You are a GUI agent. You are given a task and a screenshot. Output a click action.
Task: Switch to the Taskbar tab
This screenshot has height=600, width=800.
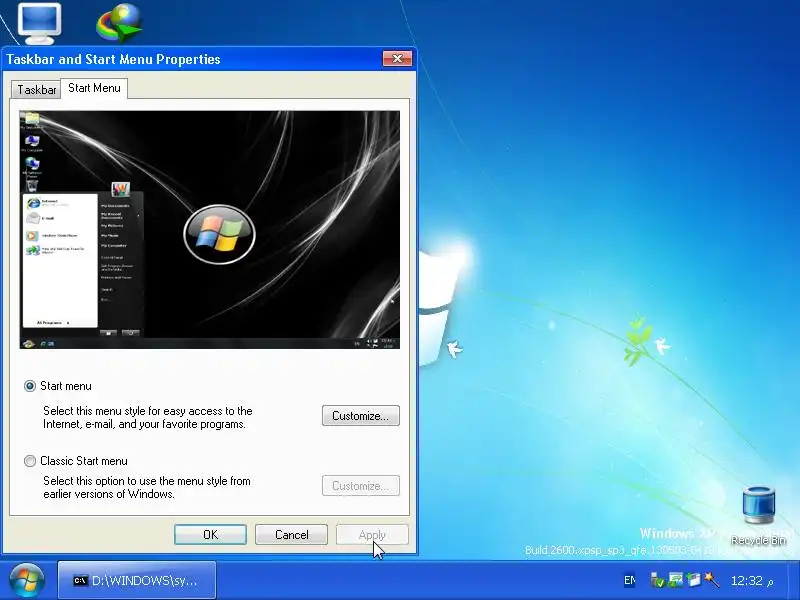click(36, 90)
